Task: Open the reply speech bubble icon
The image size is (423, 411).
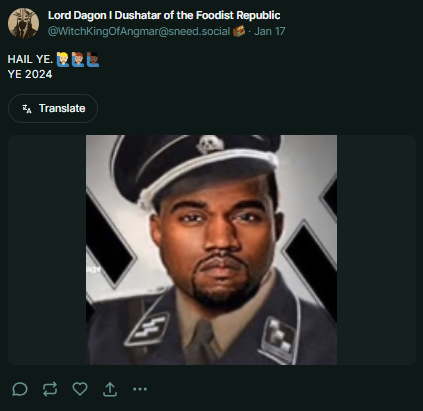Action: coord(20,389)
